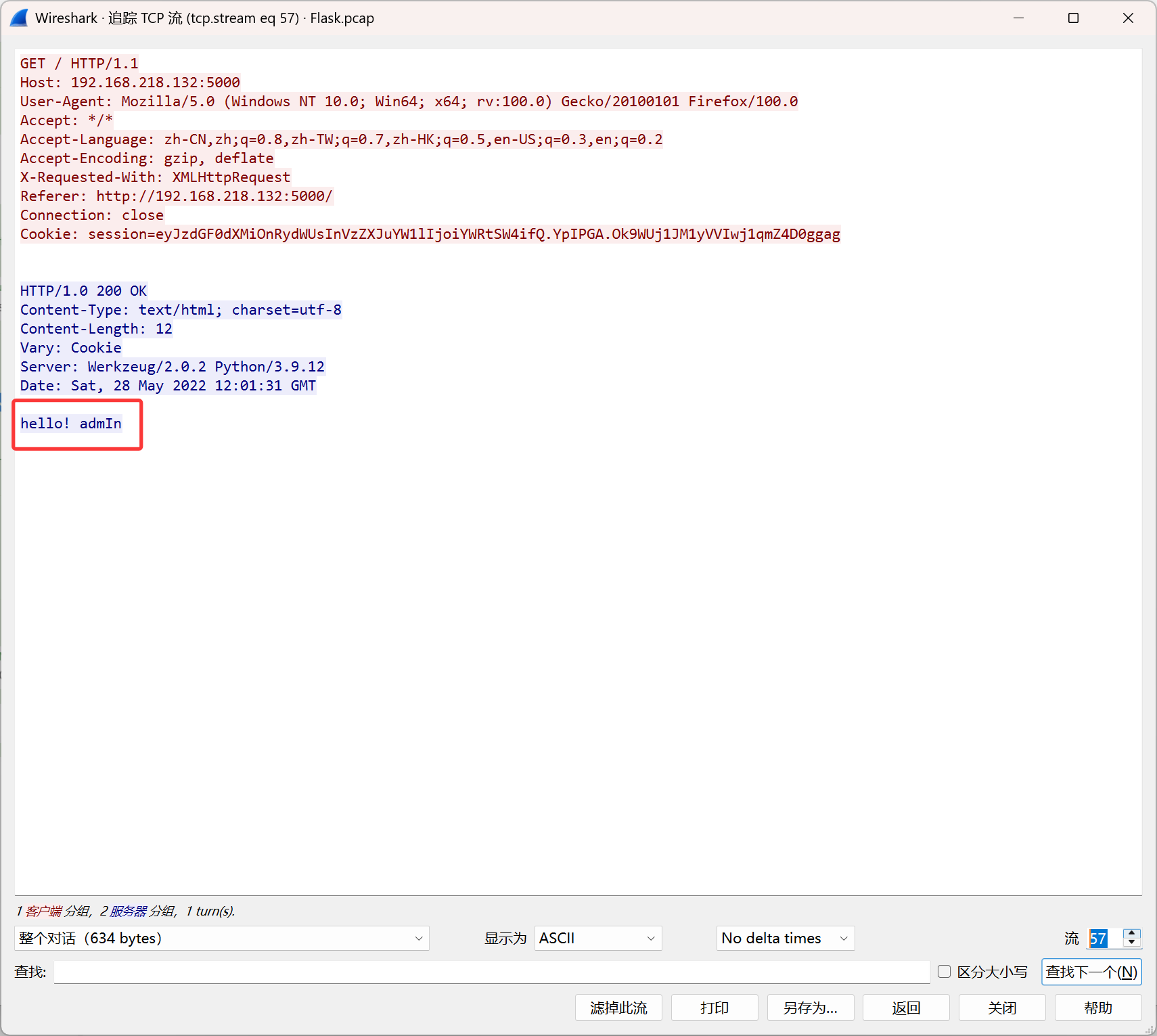Click the Accept: */* header line

point(66,120)
